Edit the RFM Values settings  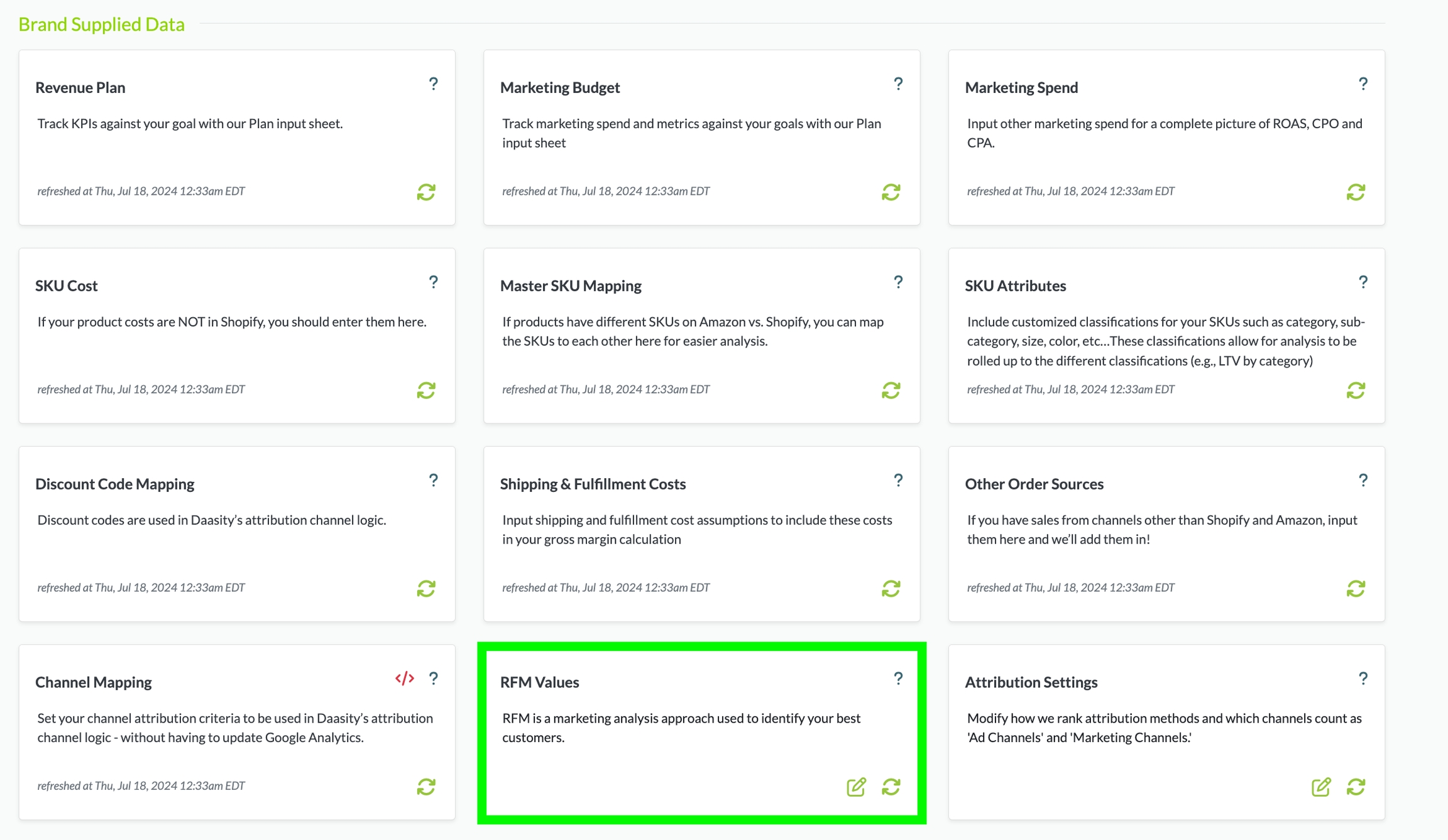pyautogui.click(x=856, y=787)
